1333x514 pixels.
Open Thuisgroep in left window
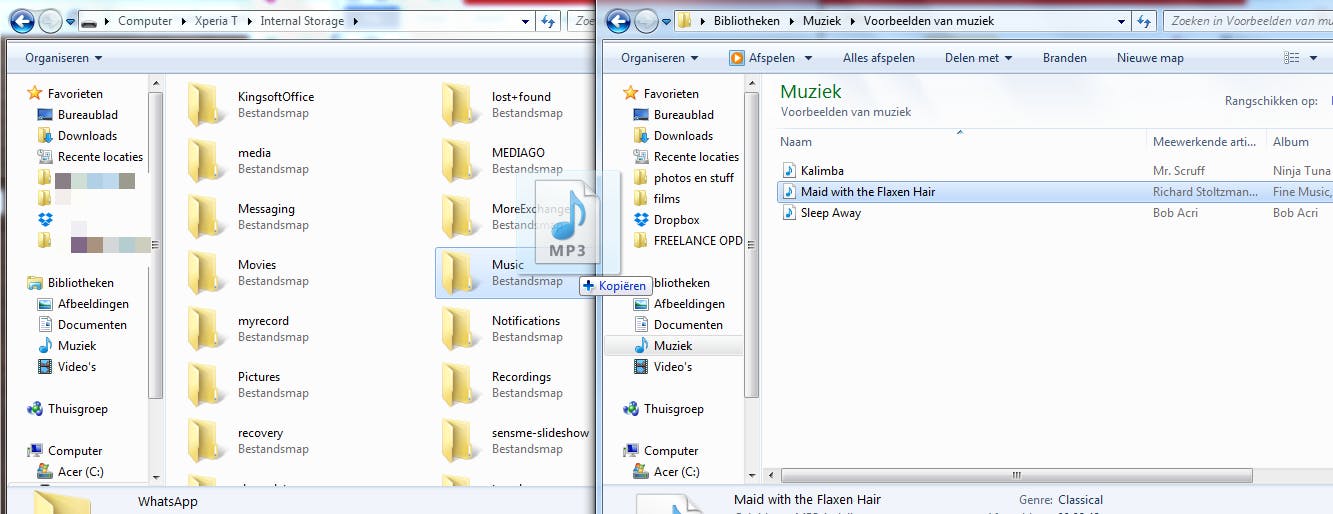click(x=68, y=408)
